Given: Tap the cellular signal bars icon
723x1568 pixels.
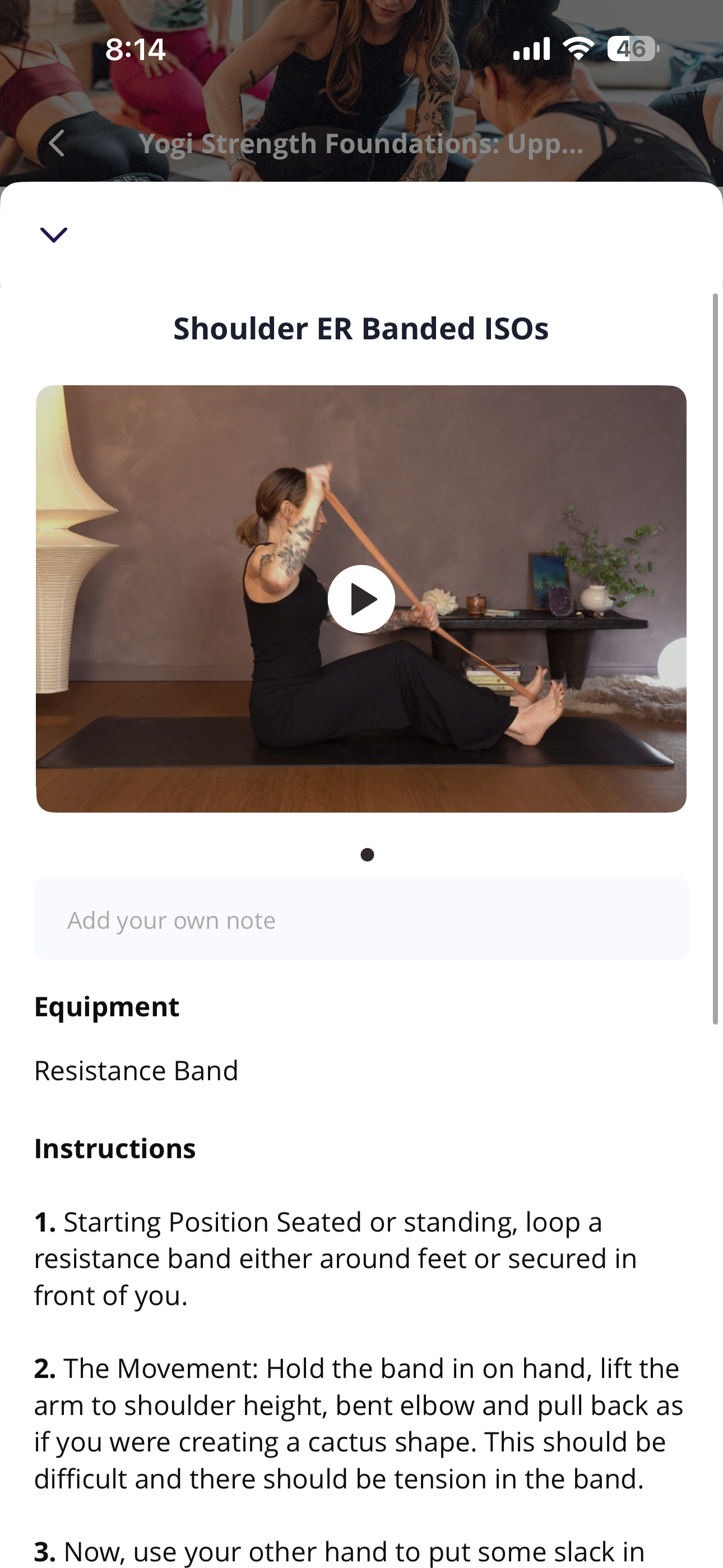Looking at the screenshot, I should click(x=531, y=49).
